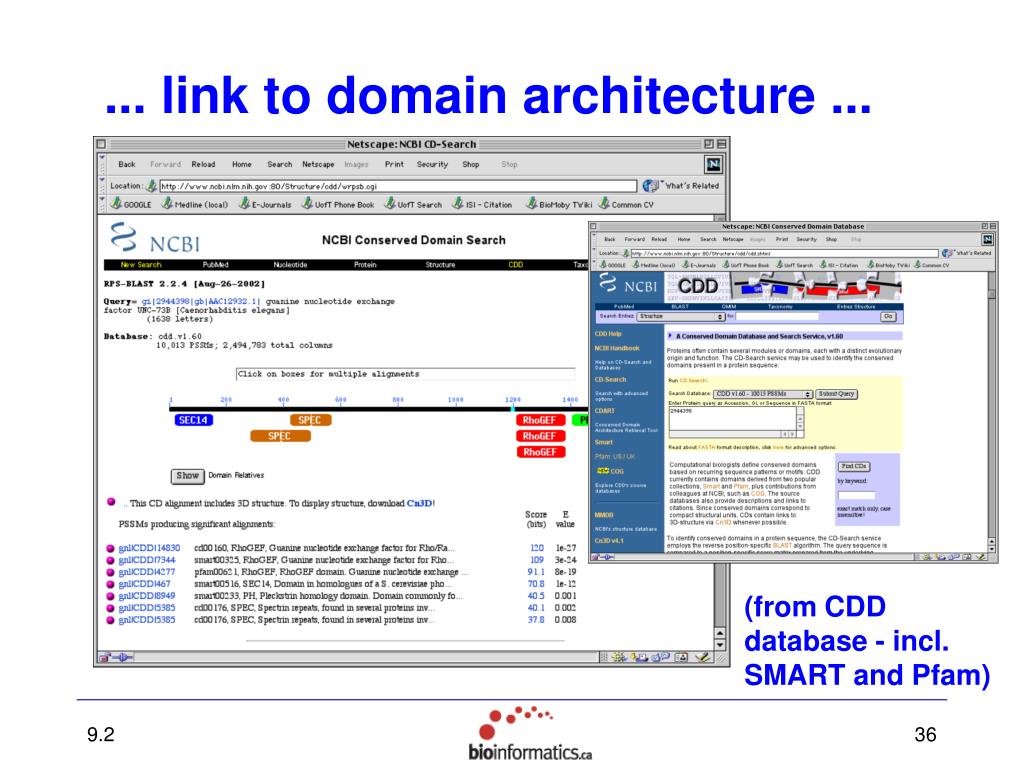
Task: Open NCBI Handbook sidebar link
Action: click(616, 348)
